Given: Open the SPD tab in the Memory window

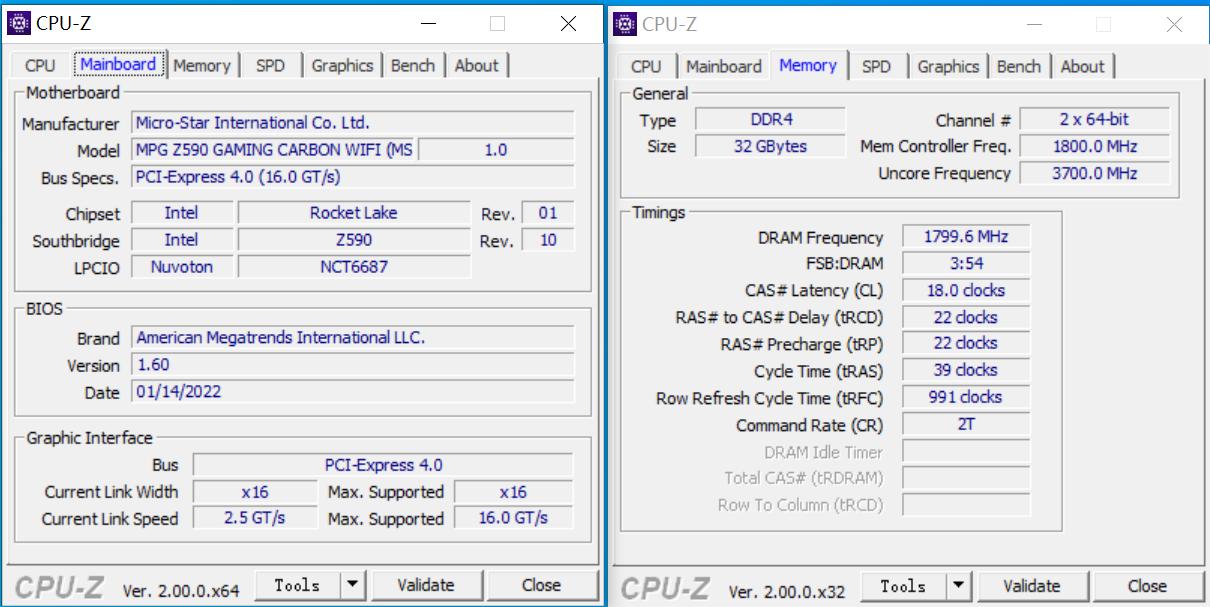Looking at the screenshot, I should (x=876, y=66).
